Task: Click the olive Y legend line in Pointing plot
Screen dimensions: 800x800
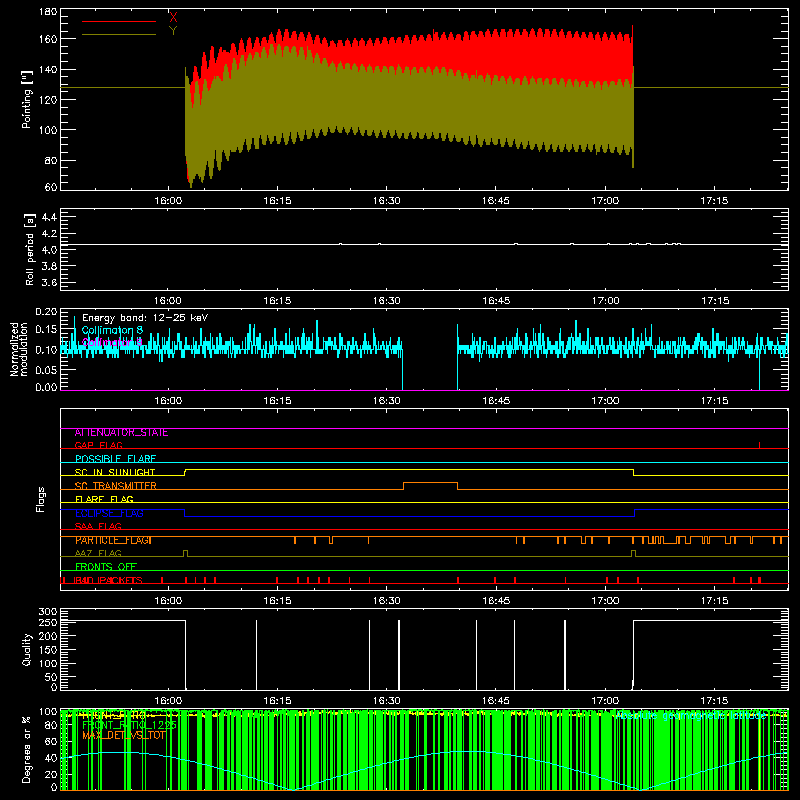Action: (119, 35)
